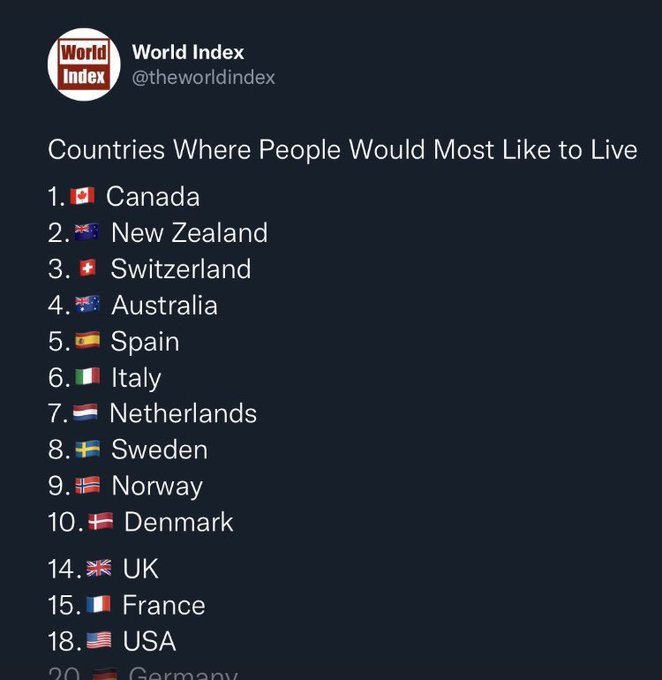Click the Spain flag emoji
662x680 pixels.
coord(87,341)
